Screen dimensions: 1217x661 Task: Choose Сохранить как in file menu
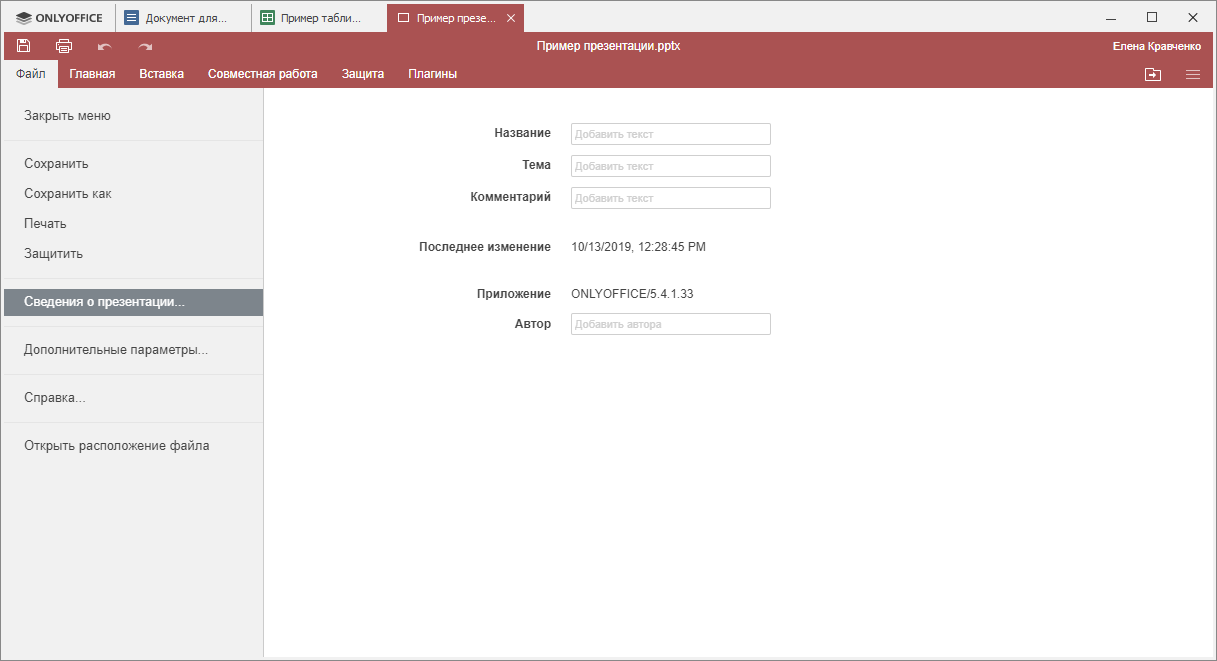[68, 194]
